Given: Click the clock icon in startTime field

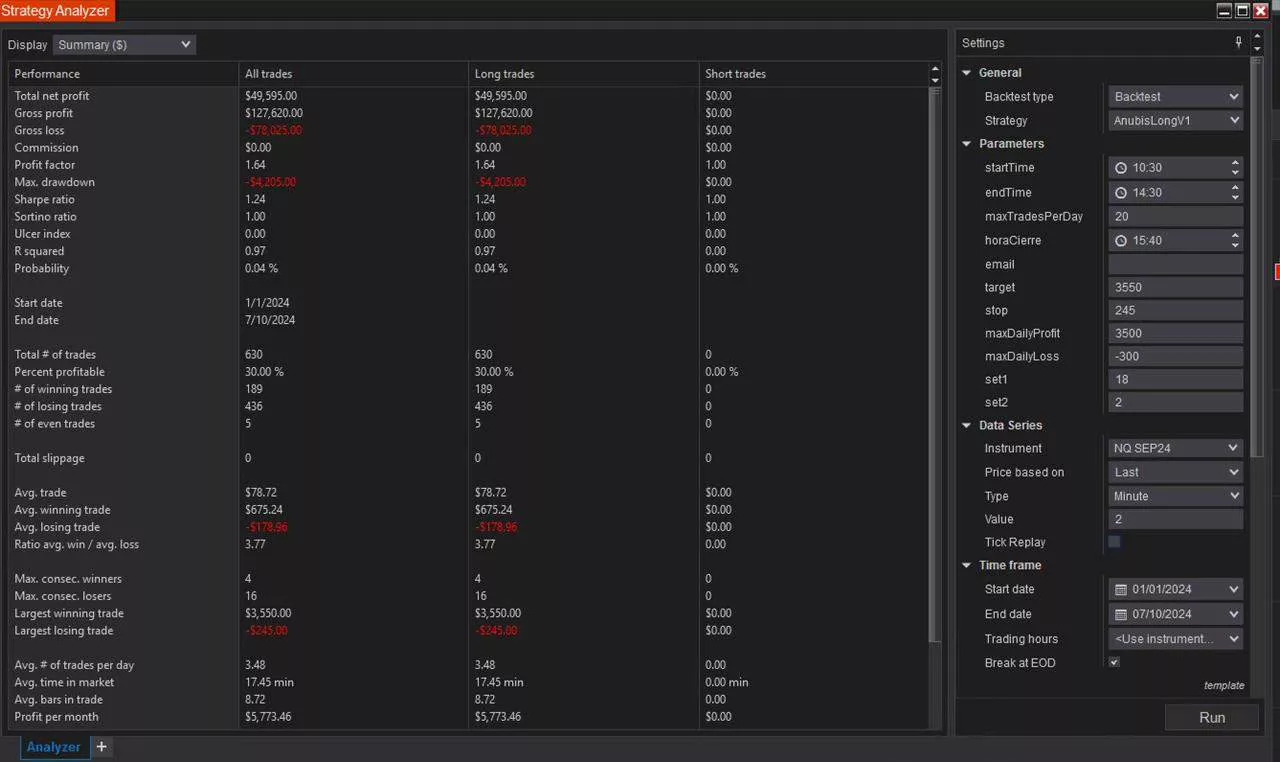Looking at the screenshot, I should point(1121,168).
